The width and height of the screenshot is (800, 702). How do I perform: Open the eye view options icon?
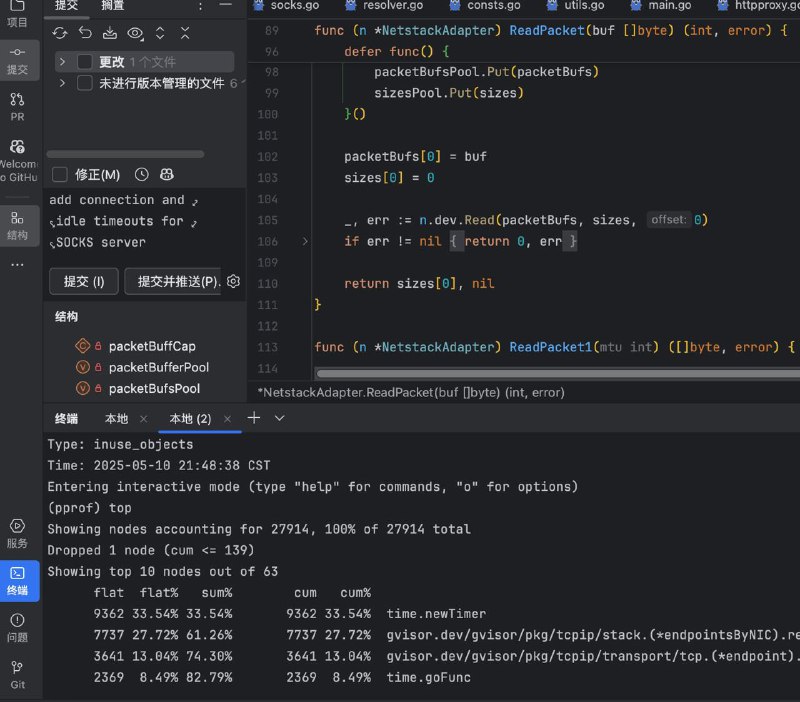(135, 34)
